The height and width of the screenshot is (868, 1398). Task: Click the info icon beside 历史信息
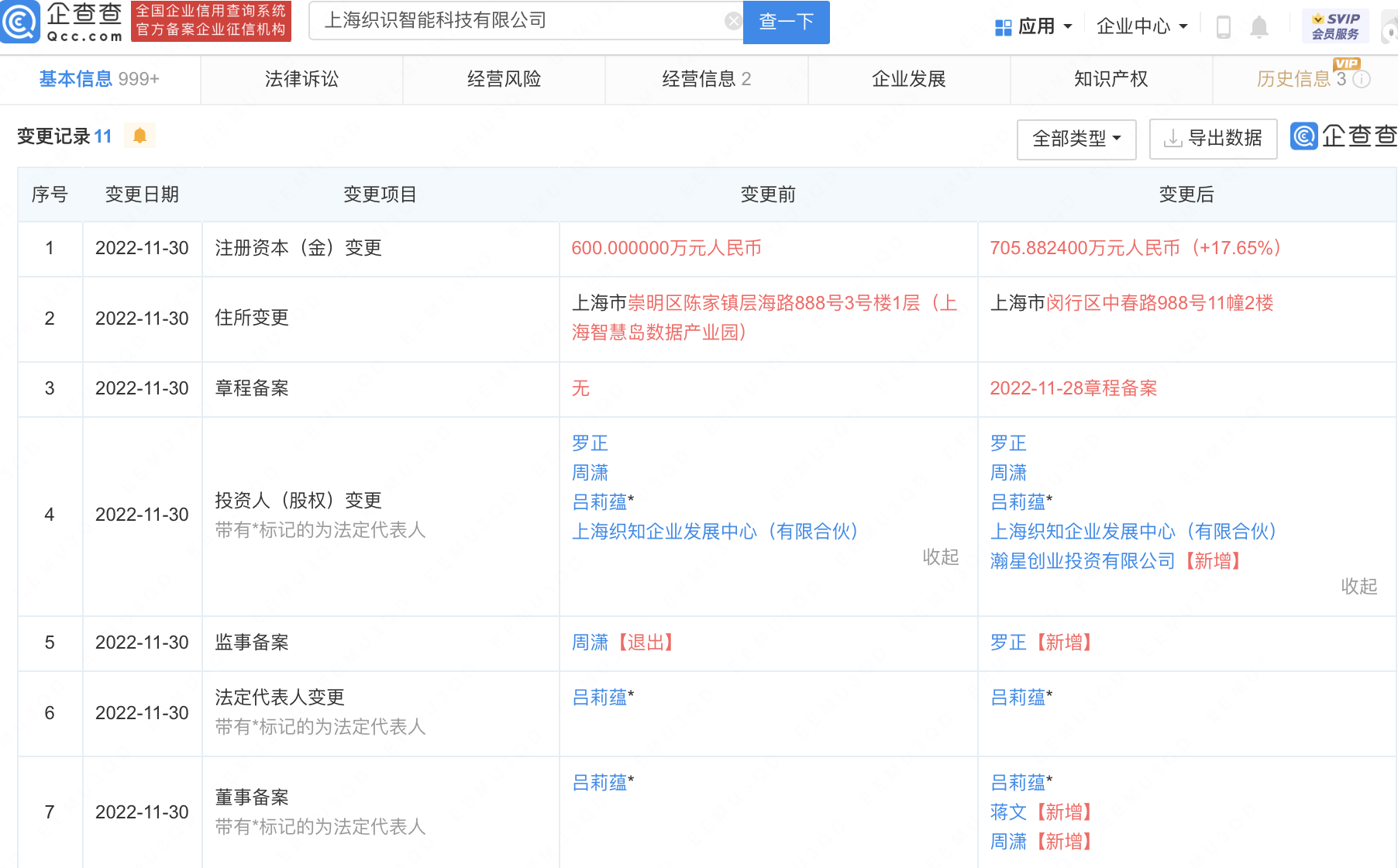(x=1362, y=79)
